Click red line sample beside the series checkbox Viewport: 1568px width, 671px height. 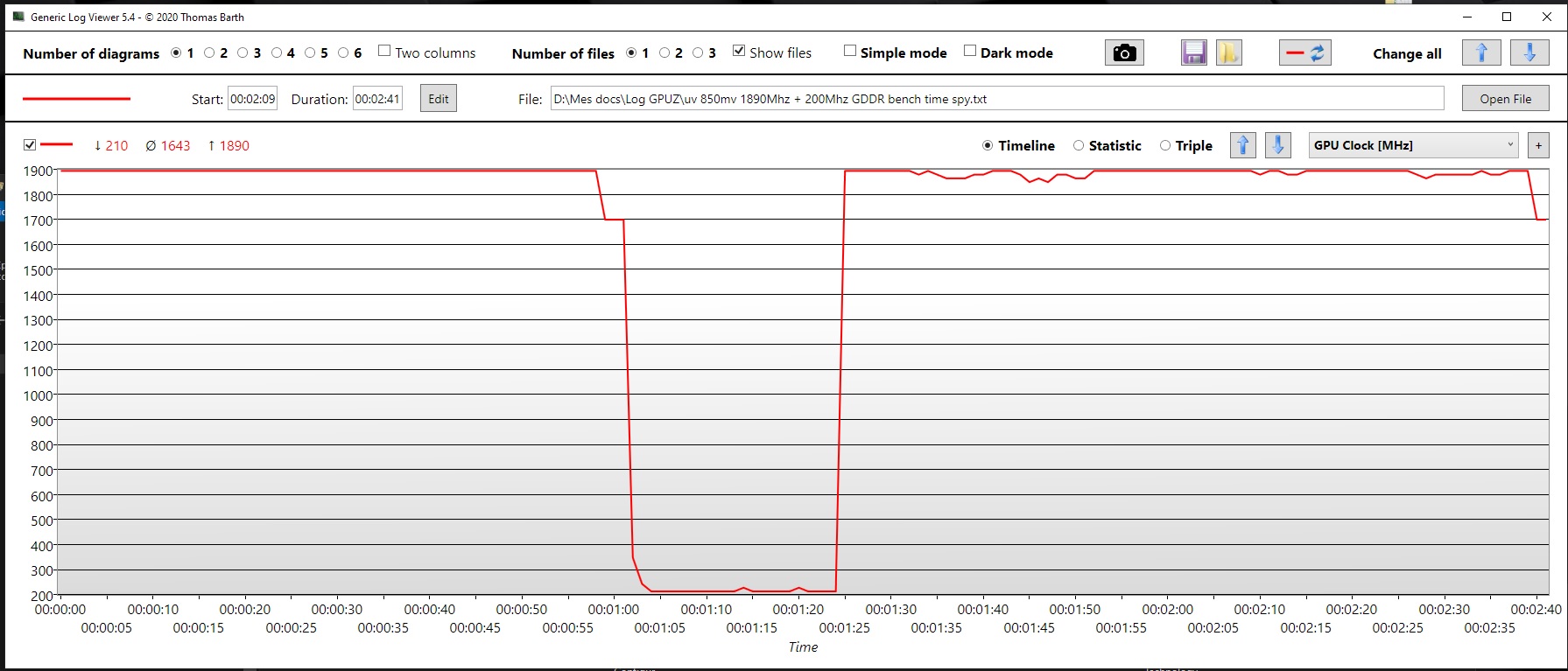click(57, 144)
